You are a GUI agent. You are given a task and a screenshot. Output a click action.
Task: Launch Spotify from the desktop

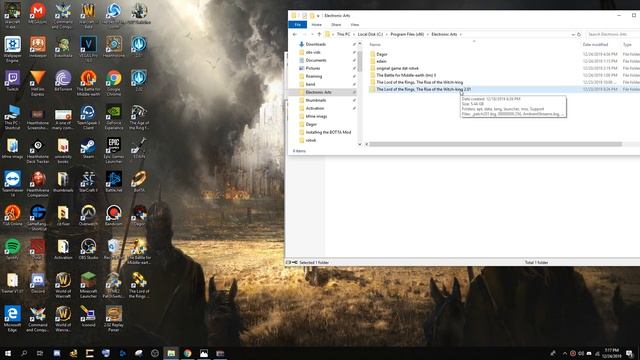12,249
